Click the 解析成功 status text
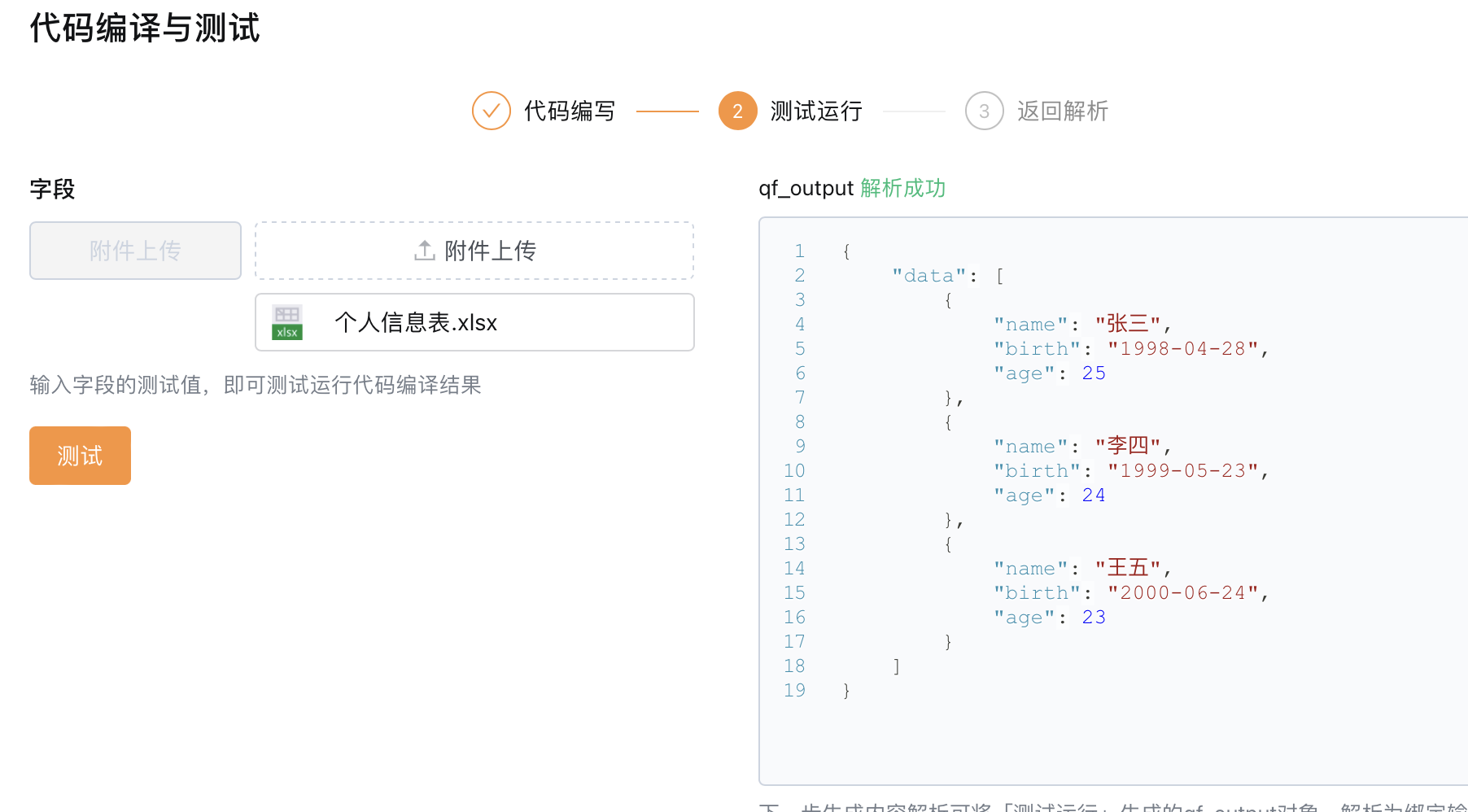 click(x=902, y=188)
